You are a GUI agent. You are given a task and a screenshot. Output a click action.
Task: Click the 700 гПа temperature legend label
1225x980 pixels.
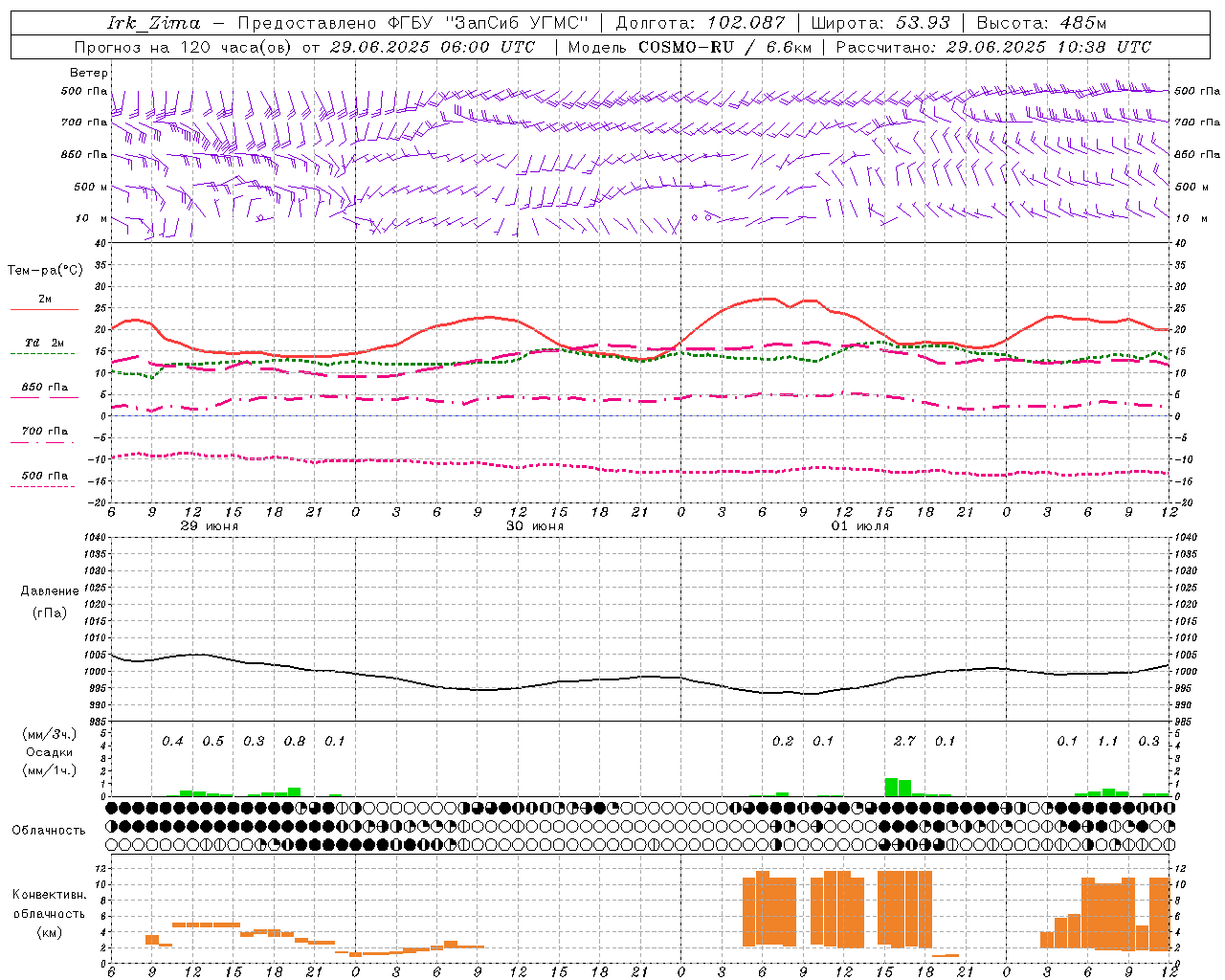click(45, 431)
